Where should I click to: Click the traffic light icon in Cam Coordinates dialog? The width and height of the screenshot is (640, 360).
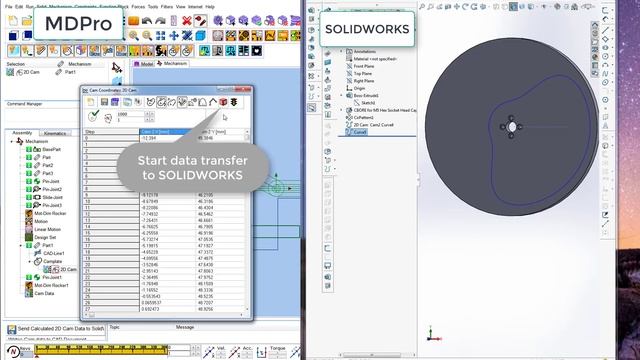[x=234, y=102]
